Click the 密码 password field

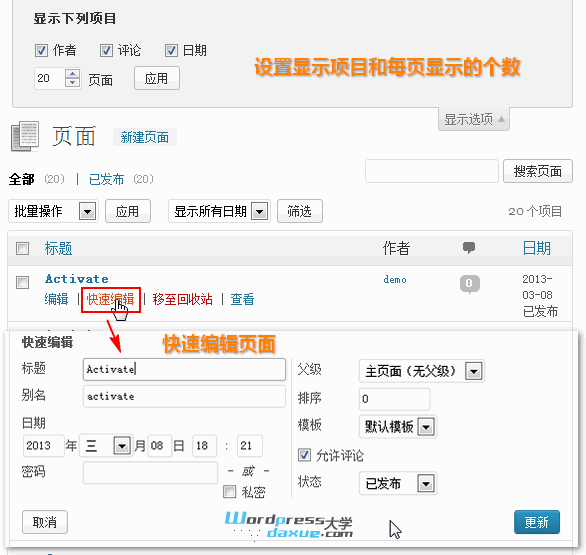pyautogui.click(x=150, y=473)
